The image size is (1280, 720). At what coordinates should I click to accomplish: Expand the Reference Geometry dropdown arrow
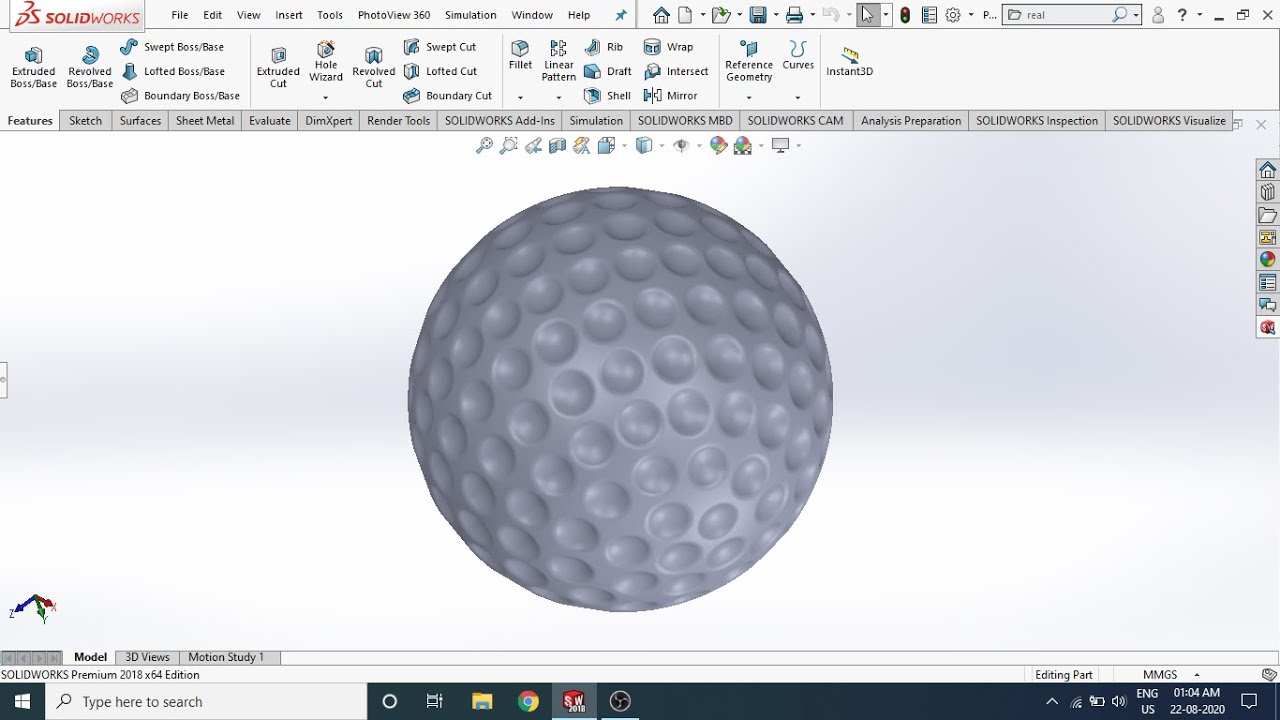749,98
